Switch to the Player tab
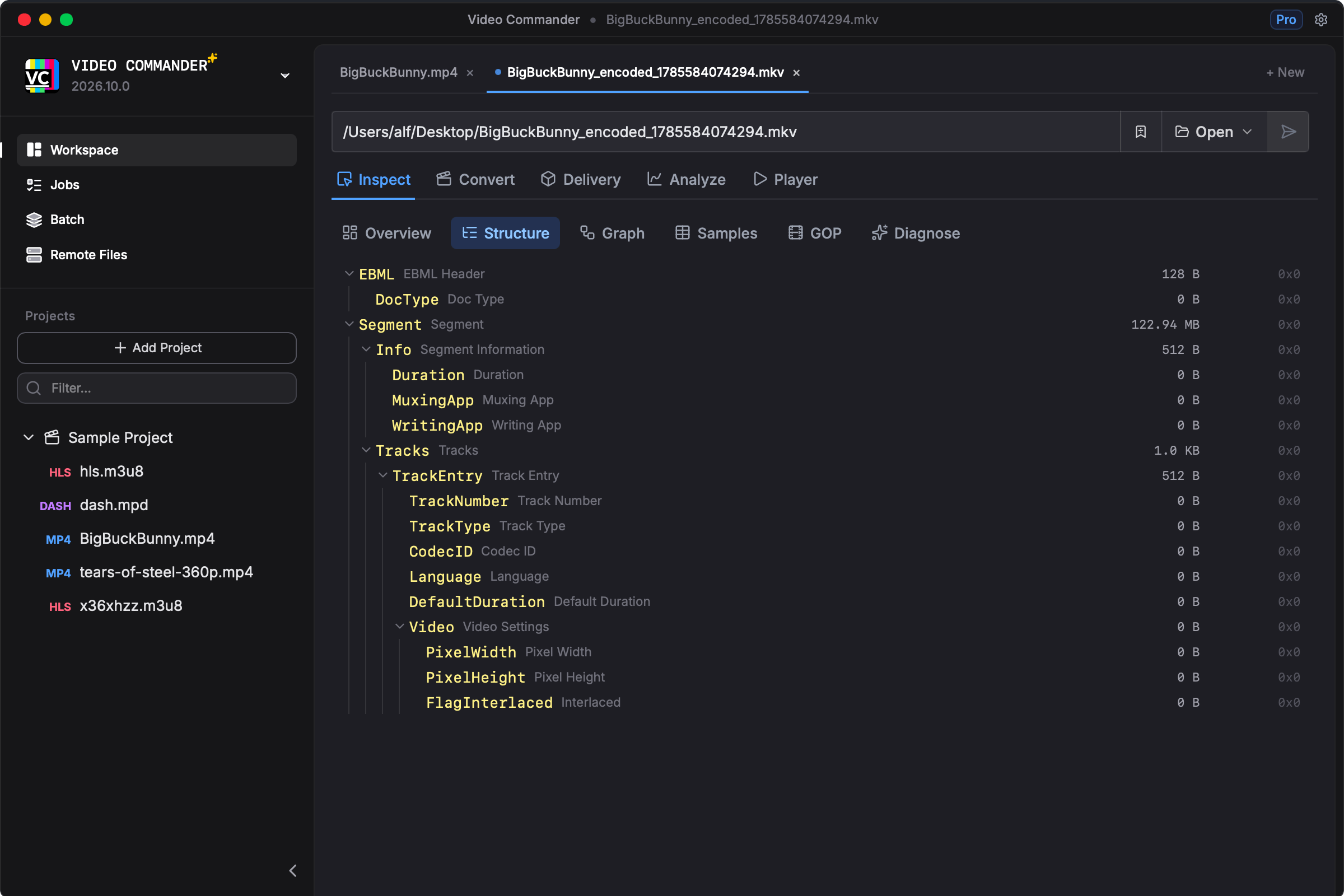Viewport: 1344px width, 896px height. 785,179
